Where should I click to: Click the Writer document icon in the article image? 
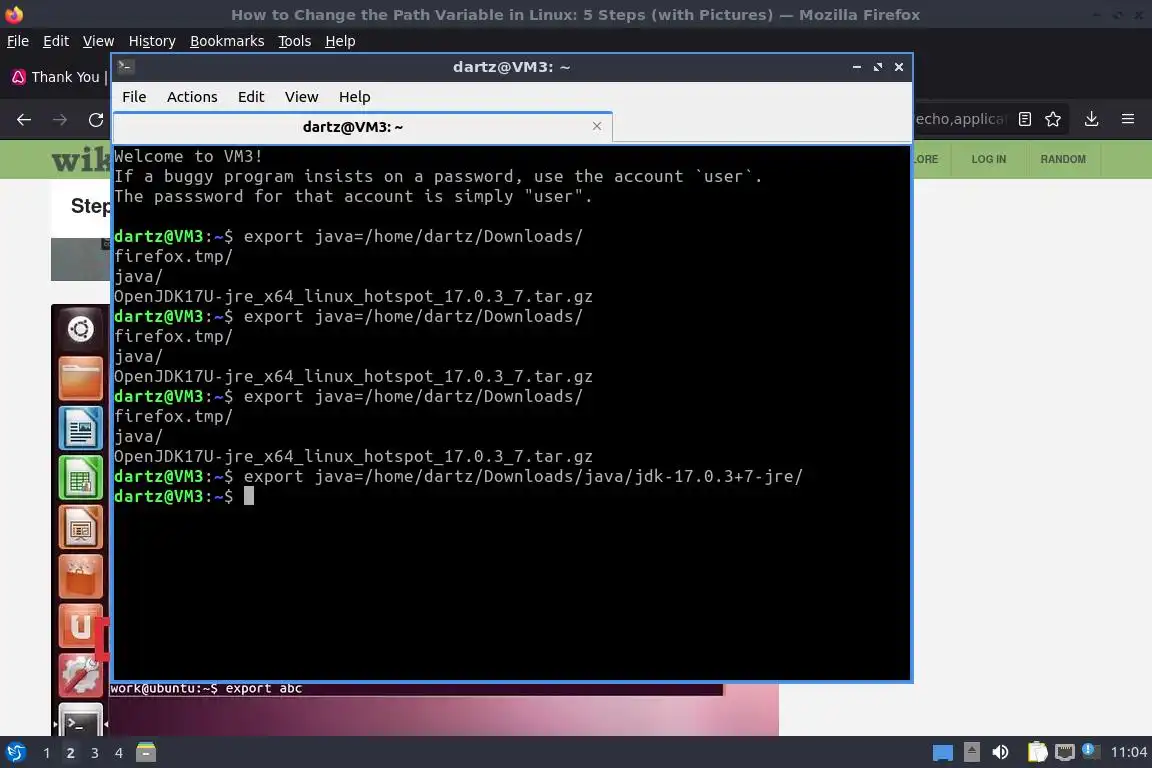pos(81,428)
